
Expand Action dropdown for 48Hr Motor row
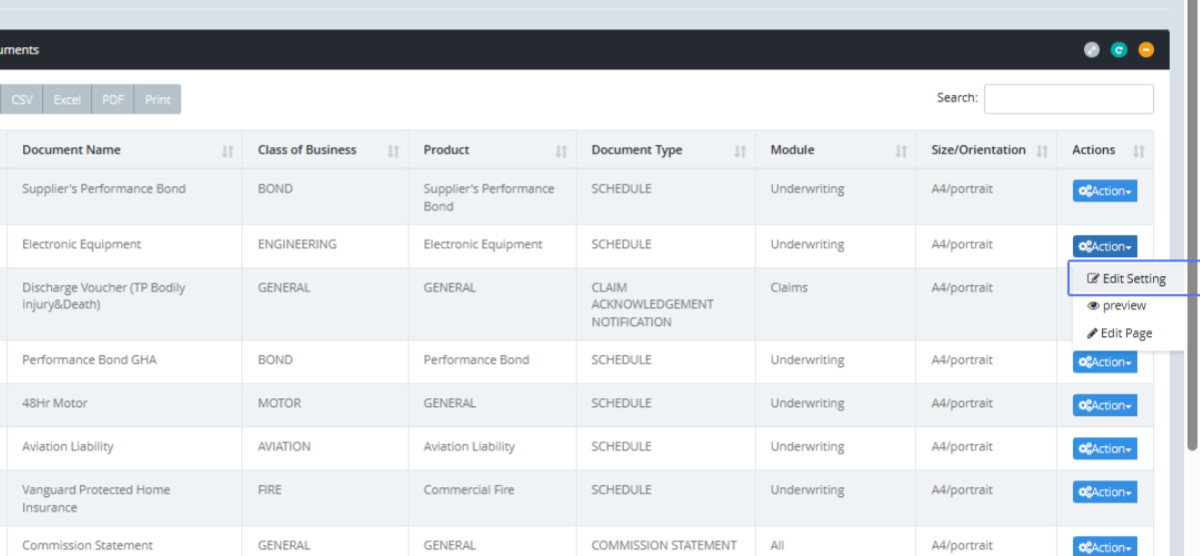pyautogui.click(x=1104, y=405)
